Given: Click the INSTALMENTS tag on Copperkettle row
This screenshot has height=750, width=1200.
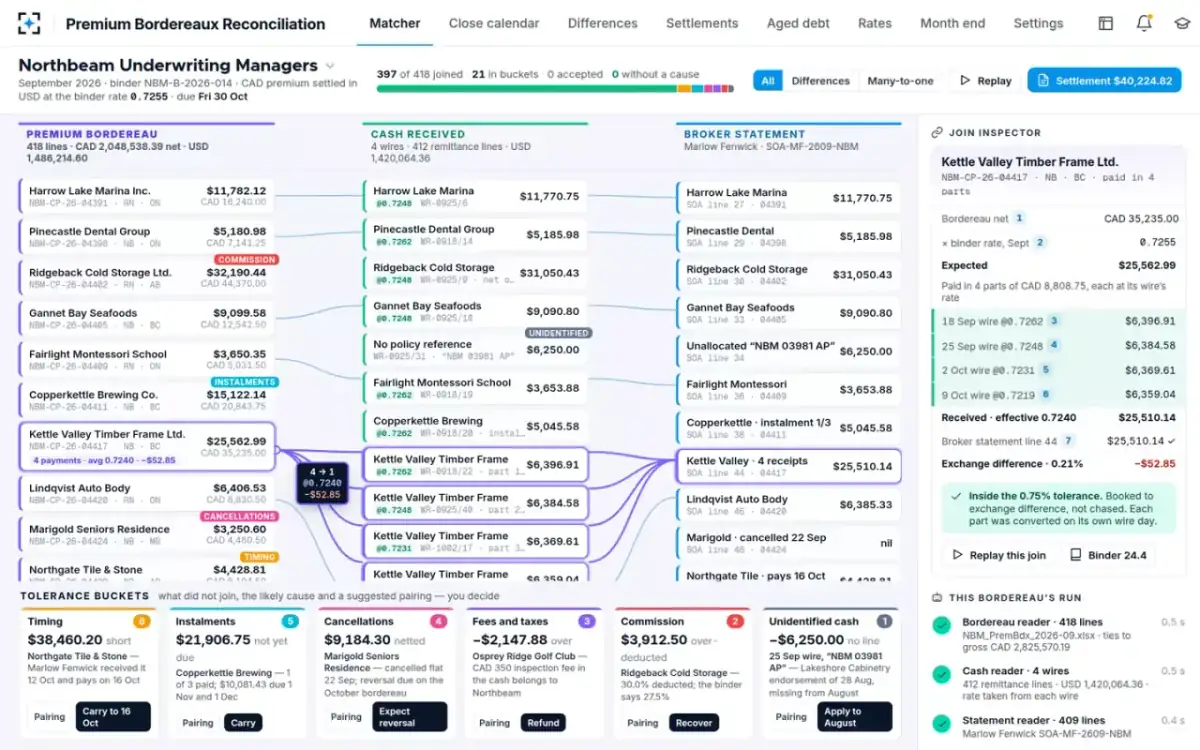Looking at the screenshot, I should 245,382.
